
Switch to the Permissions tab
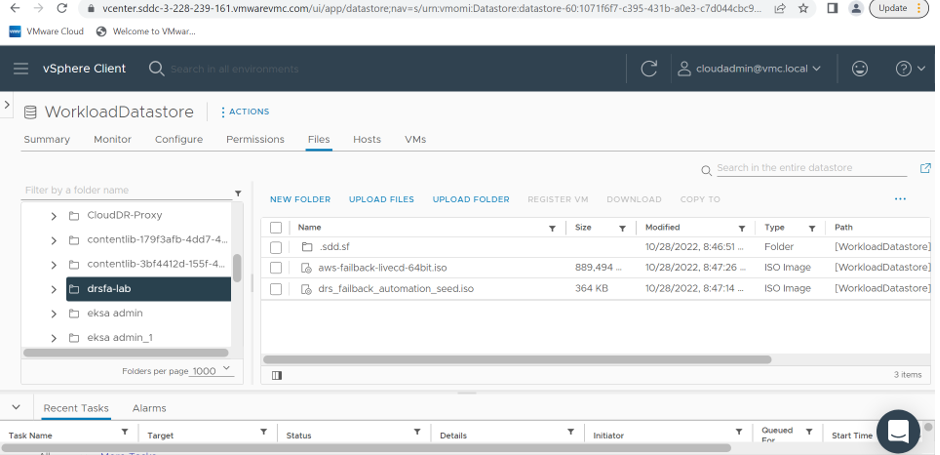tap(255, 139)
